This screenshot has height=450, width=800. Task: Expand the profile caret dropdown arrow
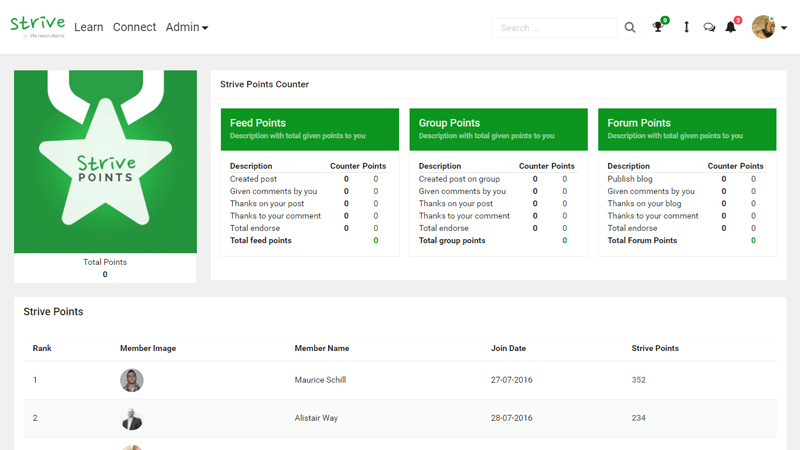point(784,28)
